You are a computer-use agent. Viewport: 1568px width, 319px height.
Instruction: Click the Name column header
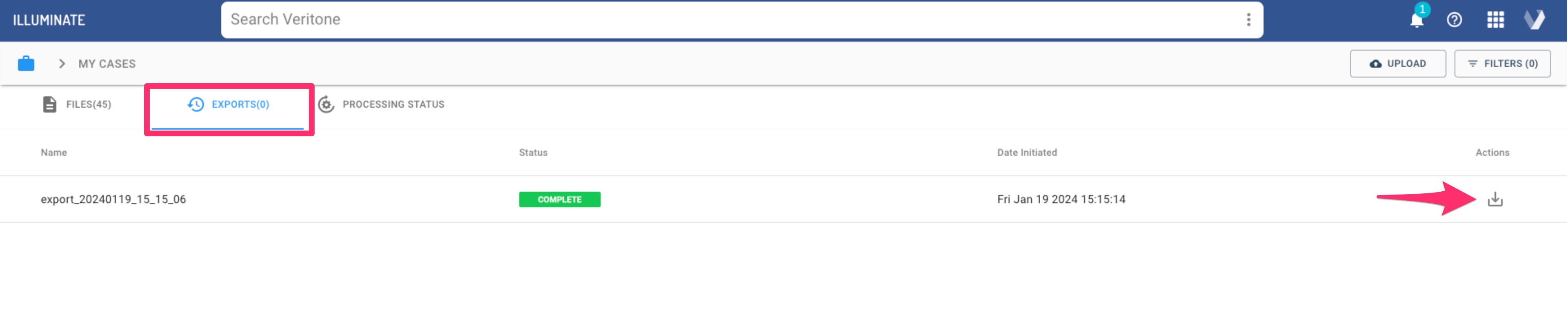pyautogui.click(x=53, y=152)
